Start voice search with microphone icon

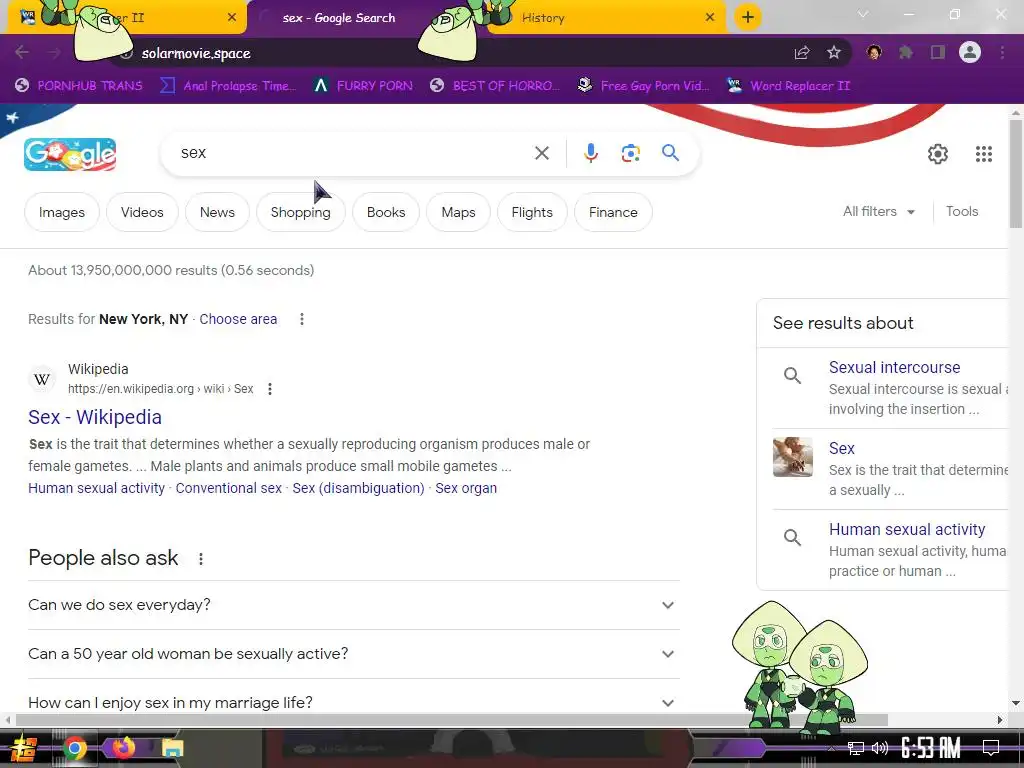[x=590, y=153]
